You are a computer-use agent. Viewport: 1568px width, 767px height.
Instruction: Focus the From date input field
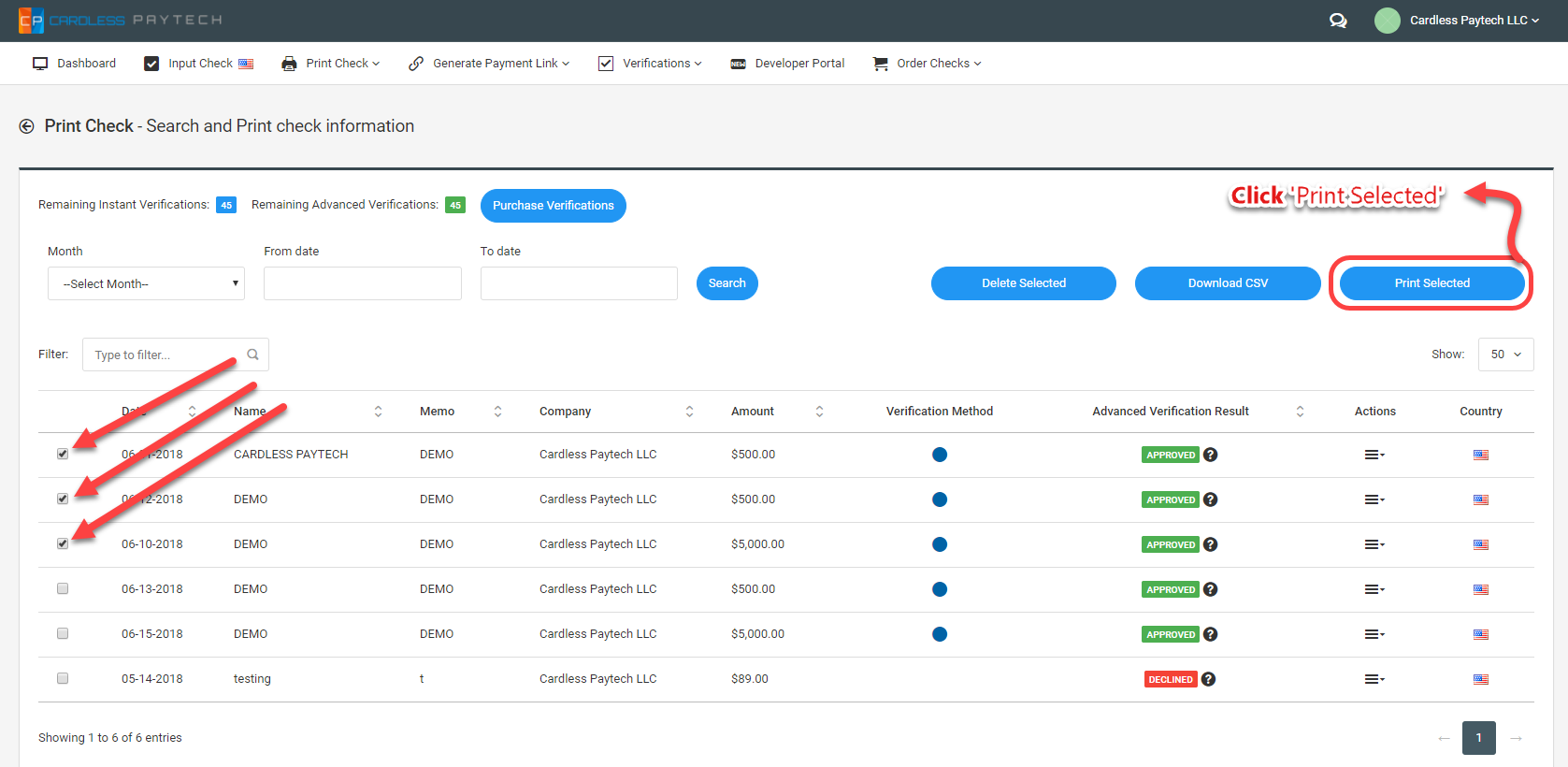363,283
